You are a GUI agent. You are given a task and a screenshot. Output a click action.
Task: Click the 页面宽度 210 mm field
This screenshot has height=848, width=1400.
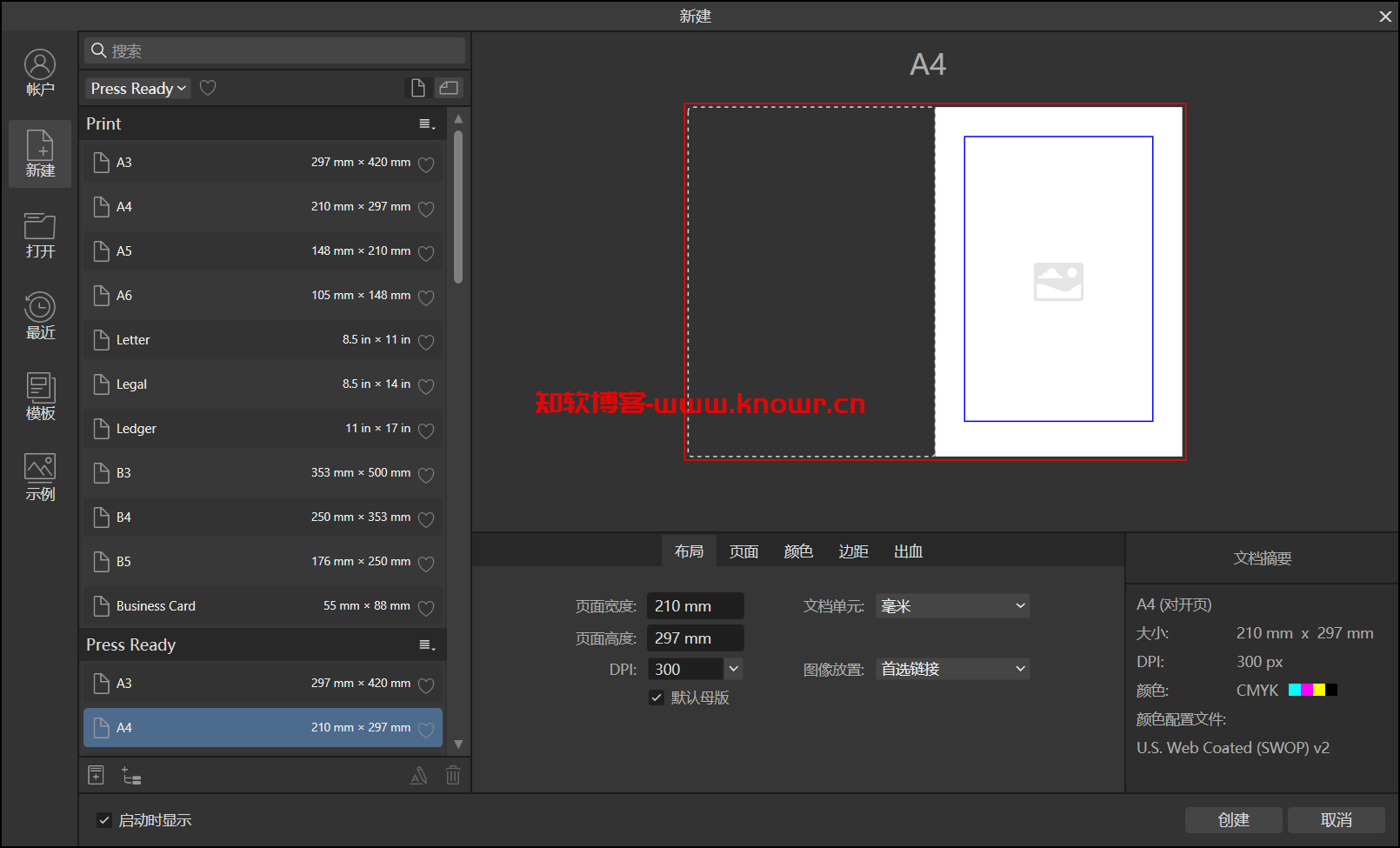coord(696,606)
